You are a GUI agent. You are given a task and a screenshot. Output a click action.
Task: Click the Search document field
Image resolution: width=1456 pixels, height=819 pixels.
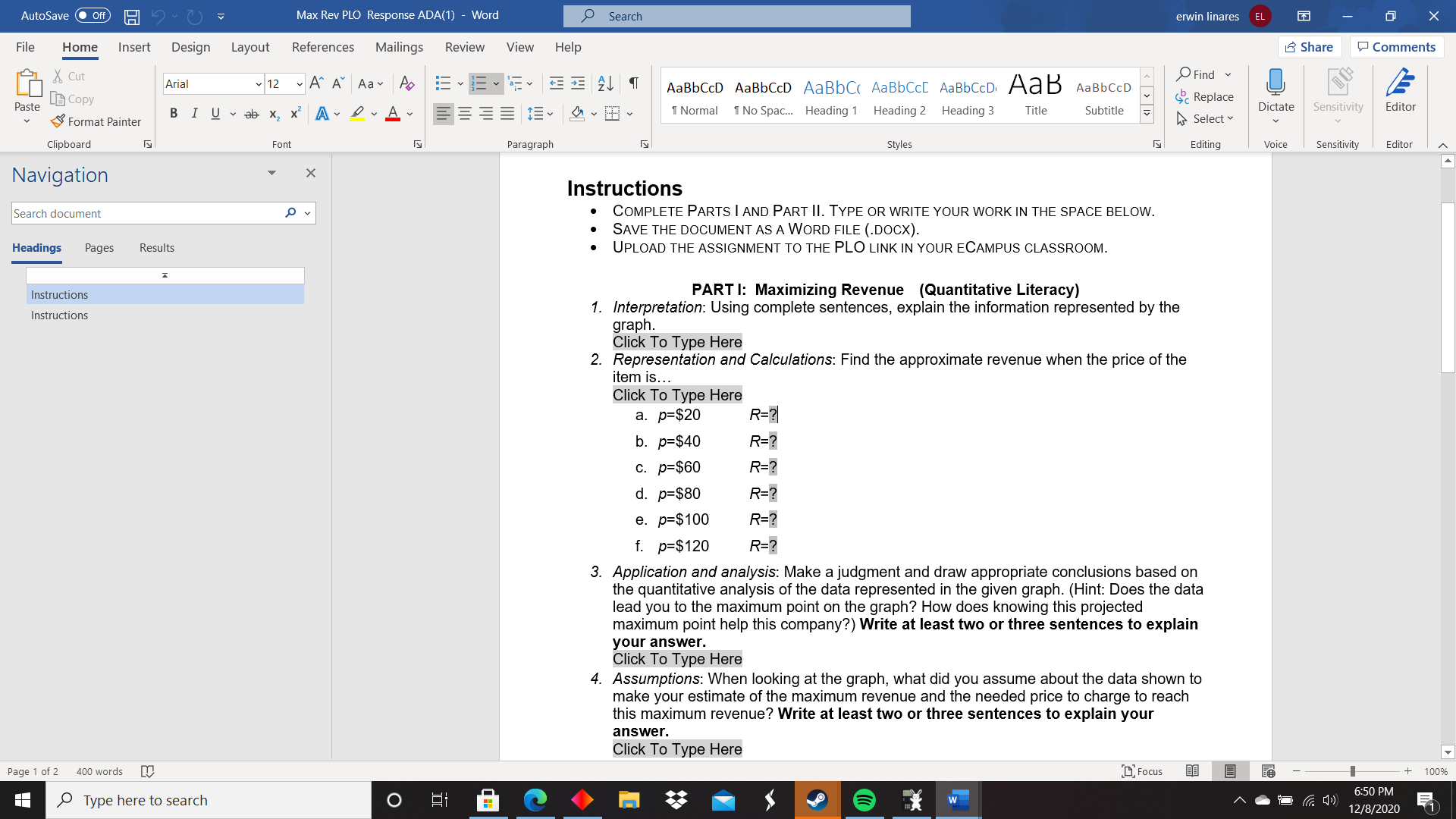click(144, 213)
